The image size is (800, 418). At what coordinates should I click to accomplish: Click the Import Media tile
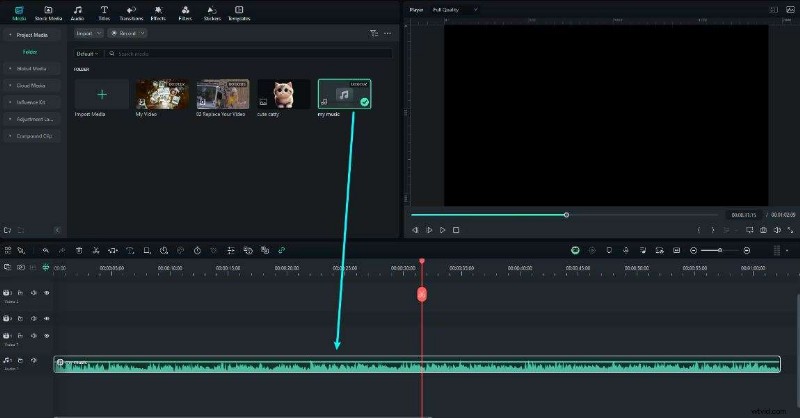(102, 94)
